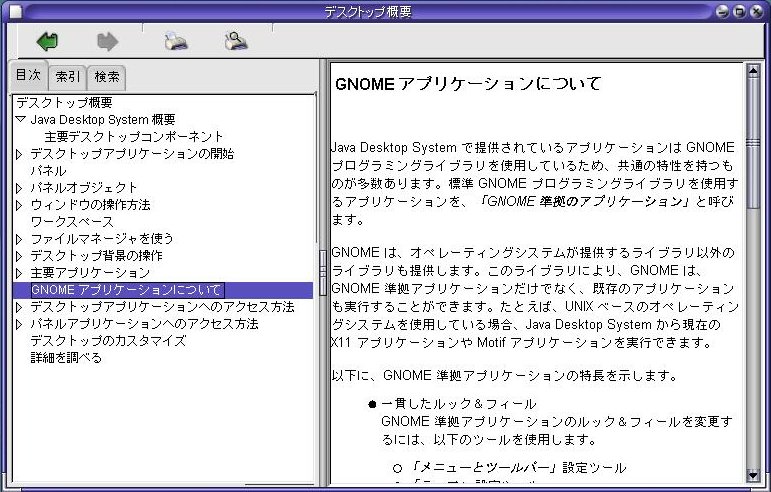Click the gray forward arrow
Image resolution: width=771 pixels, height=492 pixels.
pyautogui.click(x=107, y=41)
